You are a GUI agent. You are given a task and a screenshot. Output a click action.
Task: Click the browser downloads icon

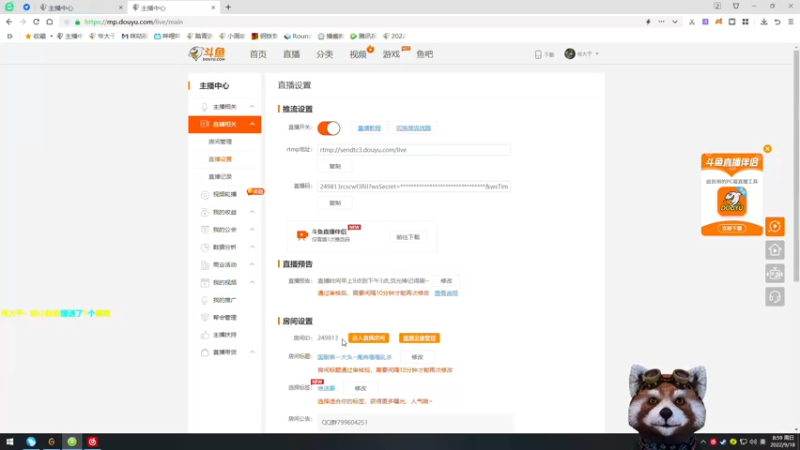coord(764,22)
